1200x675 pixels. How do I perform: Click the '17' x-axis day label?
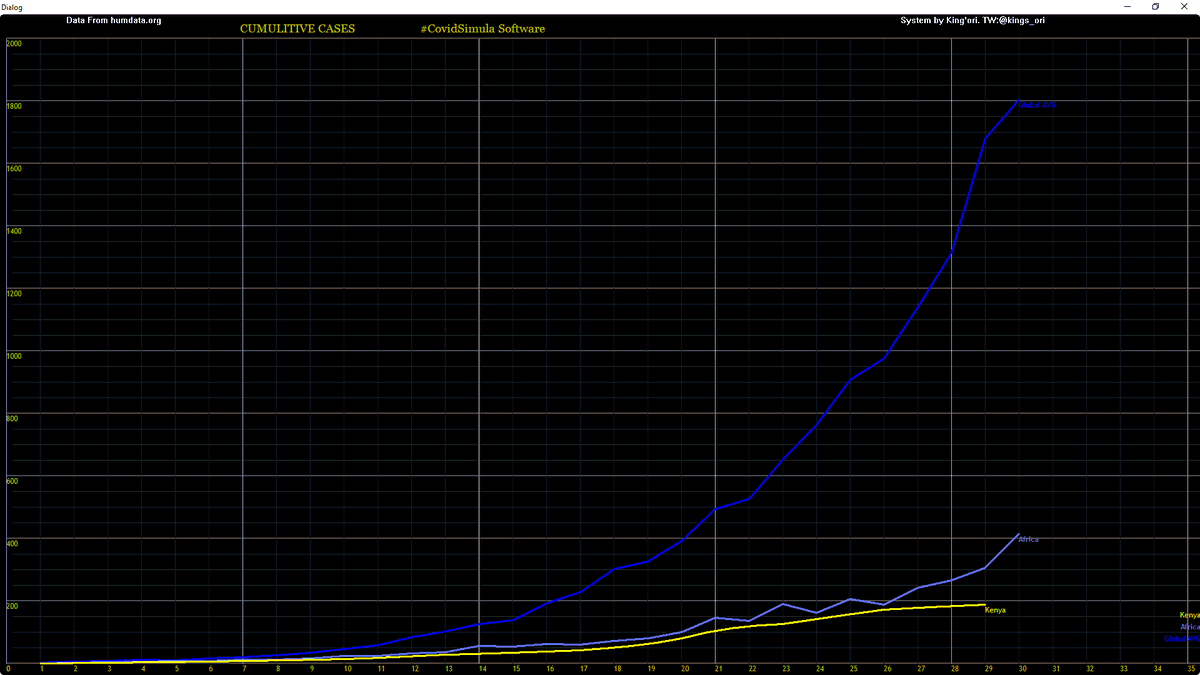click(x=583, y=668)
